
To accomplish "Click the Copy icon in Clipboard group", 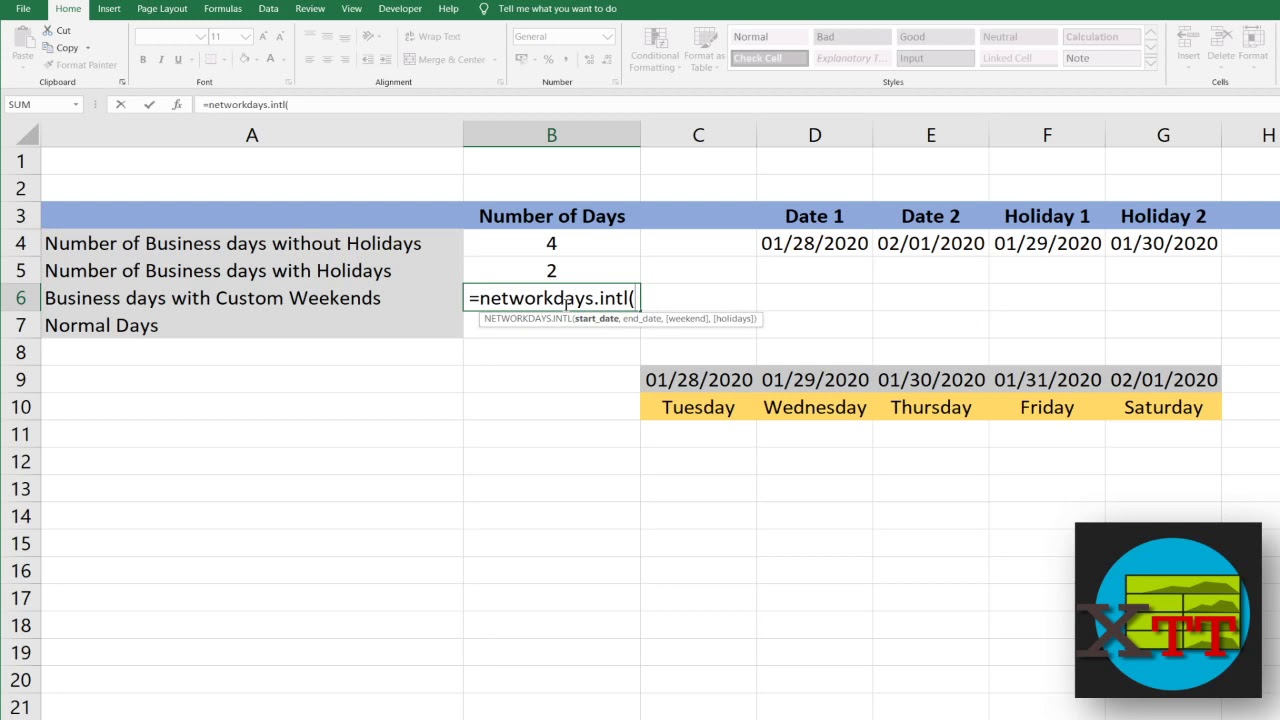I will coord(48,48).
